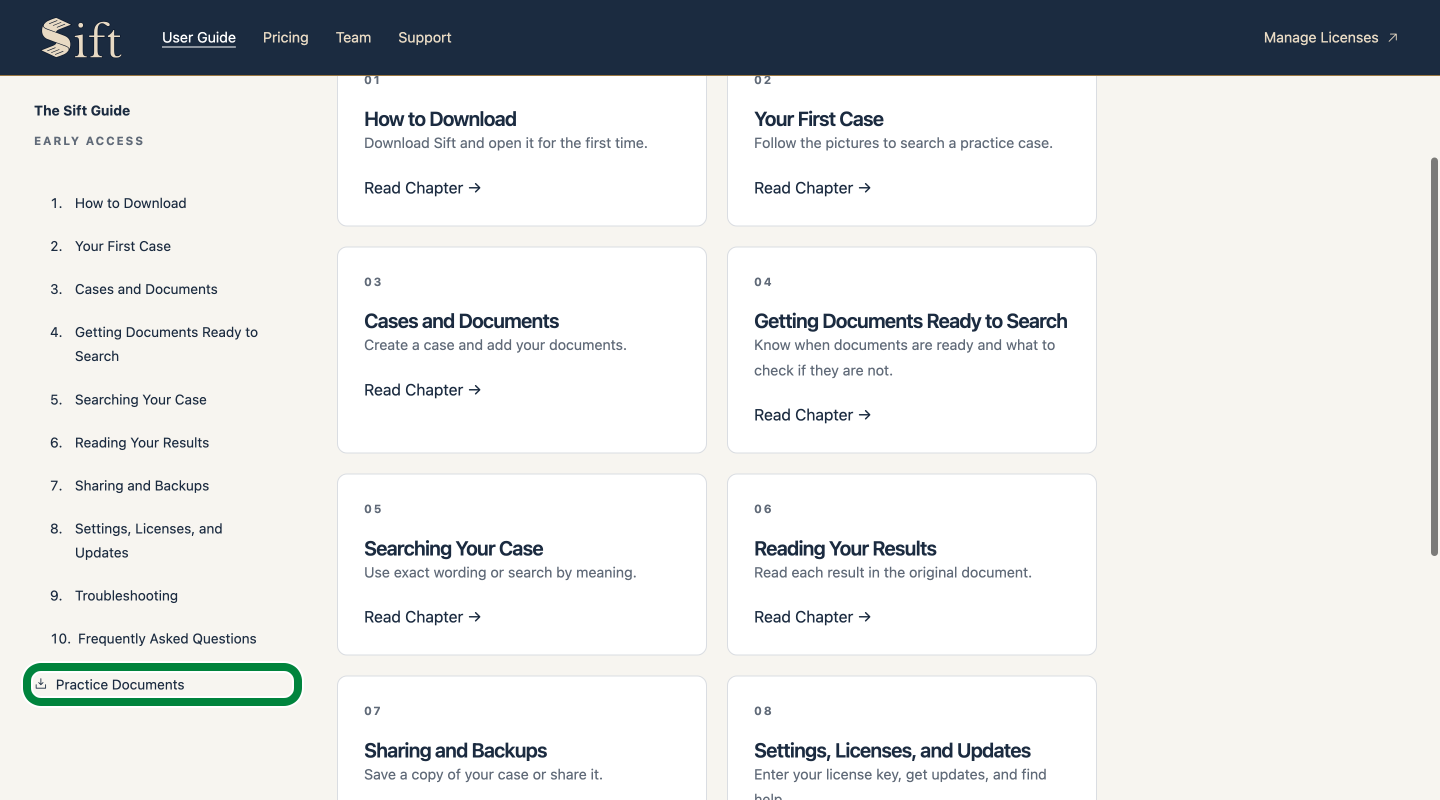
Task: Read Chapter for Your First Case
Action: pyautogui.click(x=813, y=188)
